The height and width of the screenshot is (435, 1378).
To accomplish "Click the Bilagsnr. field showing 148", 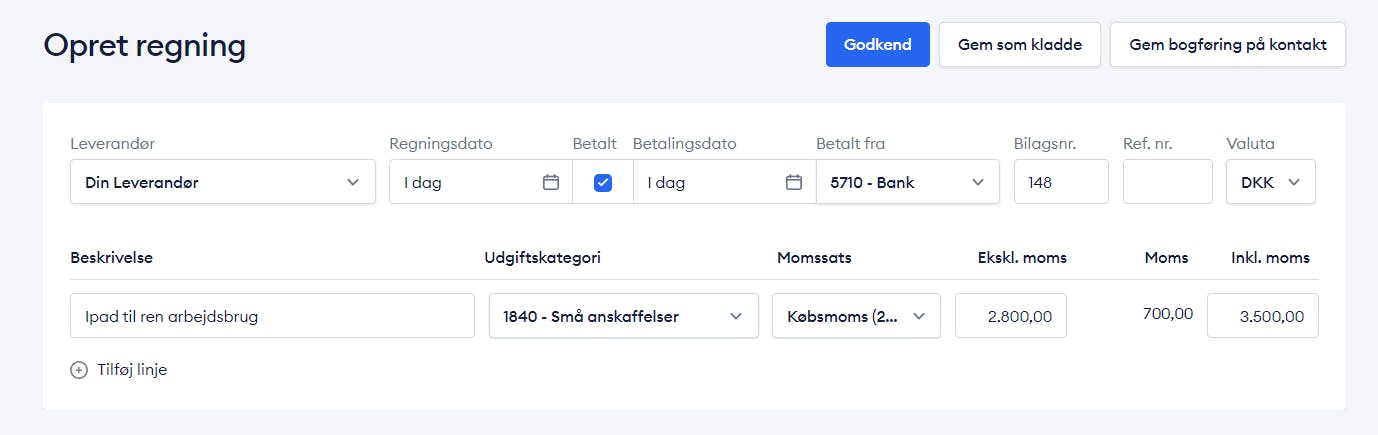I will tap(1061, 182).
